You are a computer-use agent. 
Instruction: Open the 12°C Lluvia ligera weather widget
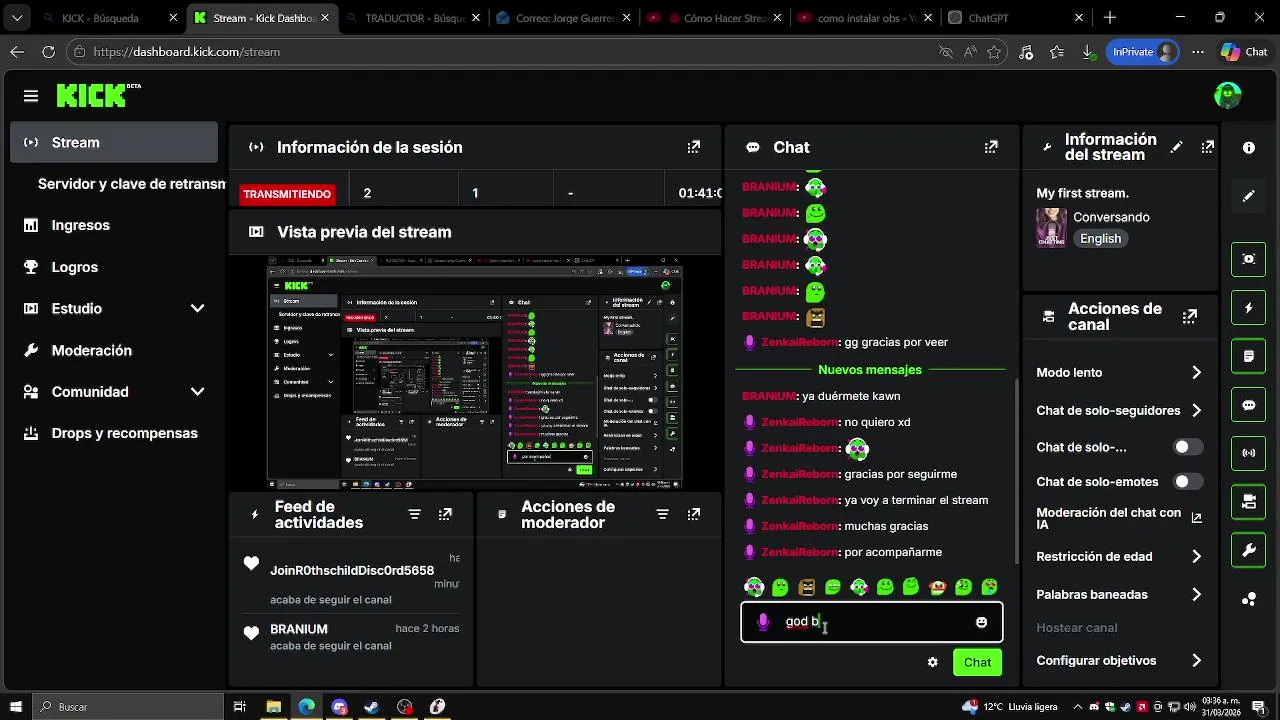[x=1009, y=707]
